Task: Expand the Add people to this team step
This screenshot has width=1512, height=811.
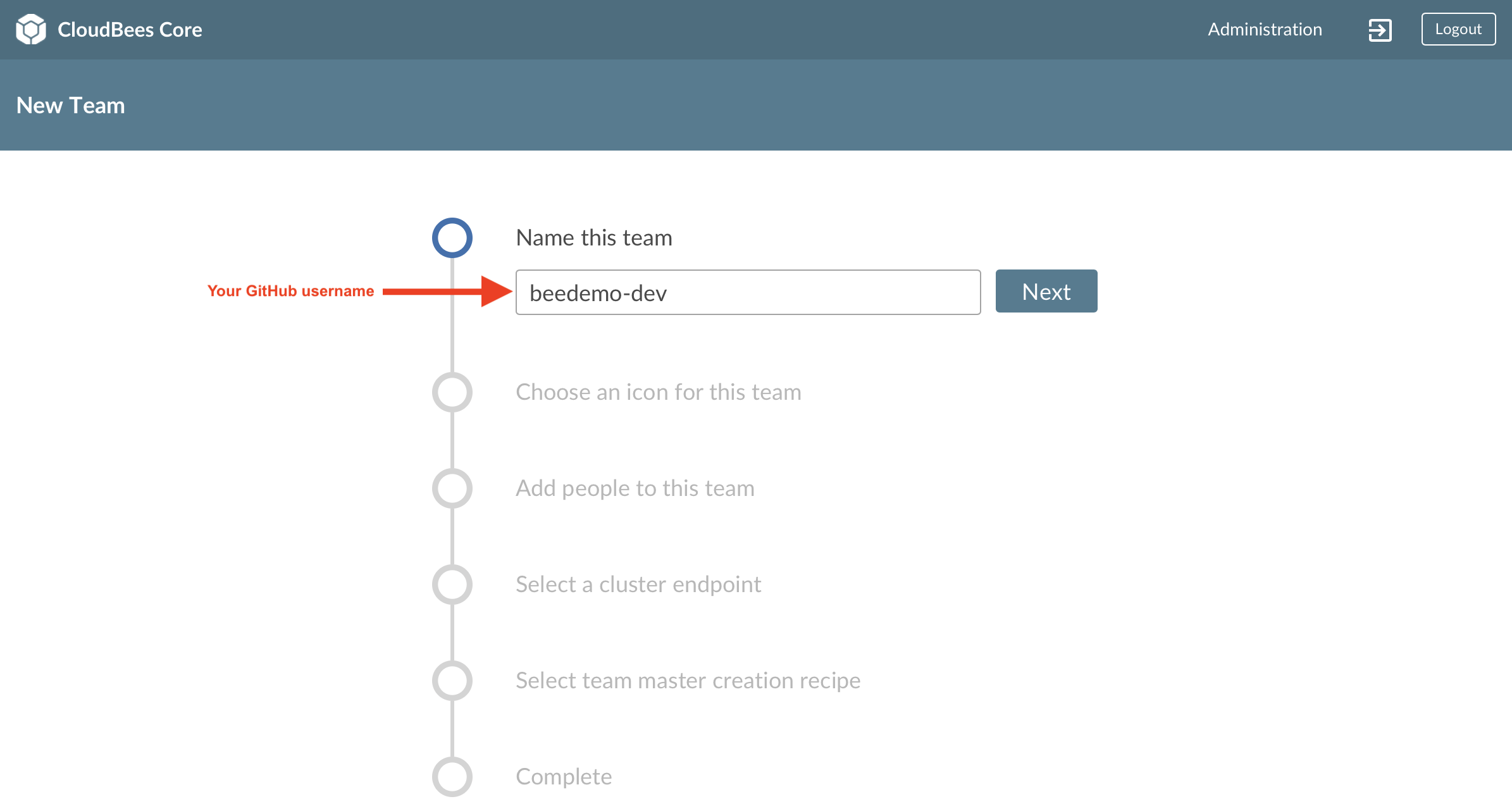Action: 635,488
